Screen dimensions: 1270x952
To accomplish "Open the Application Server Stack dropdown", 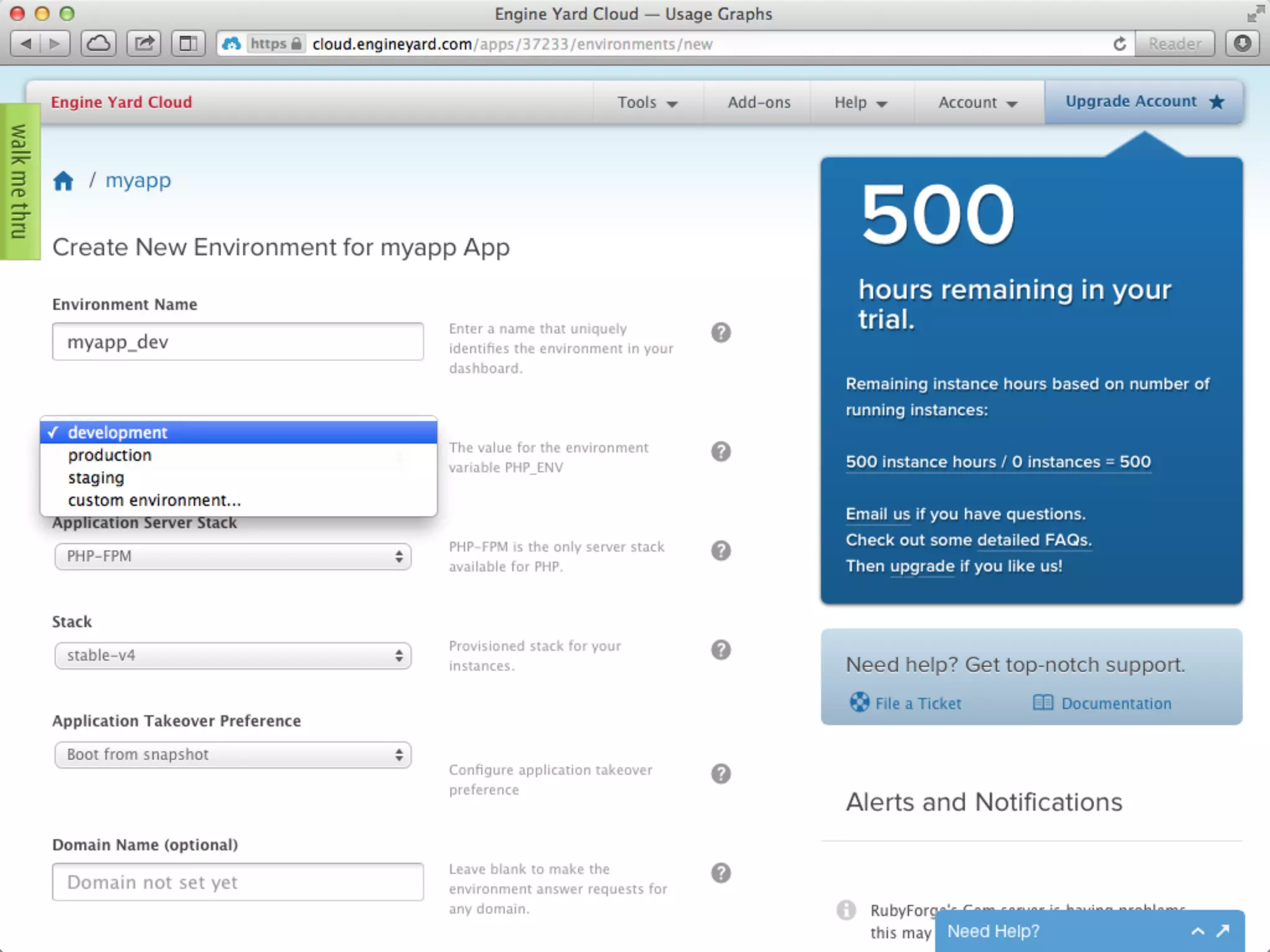I will coord(233,556).
